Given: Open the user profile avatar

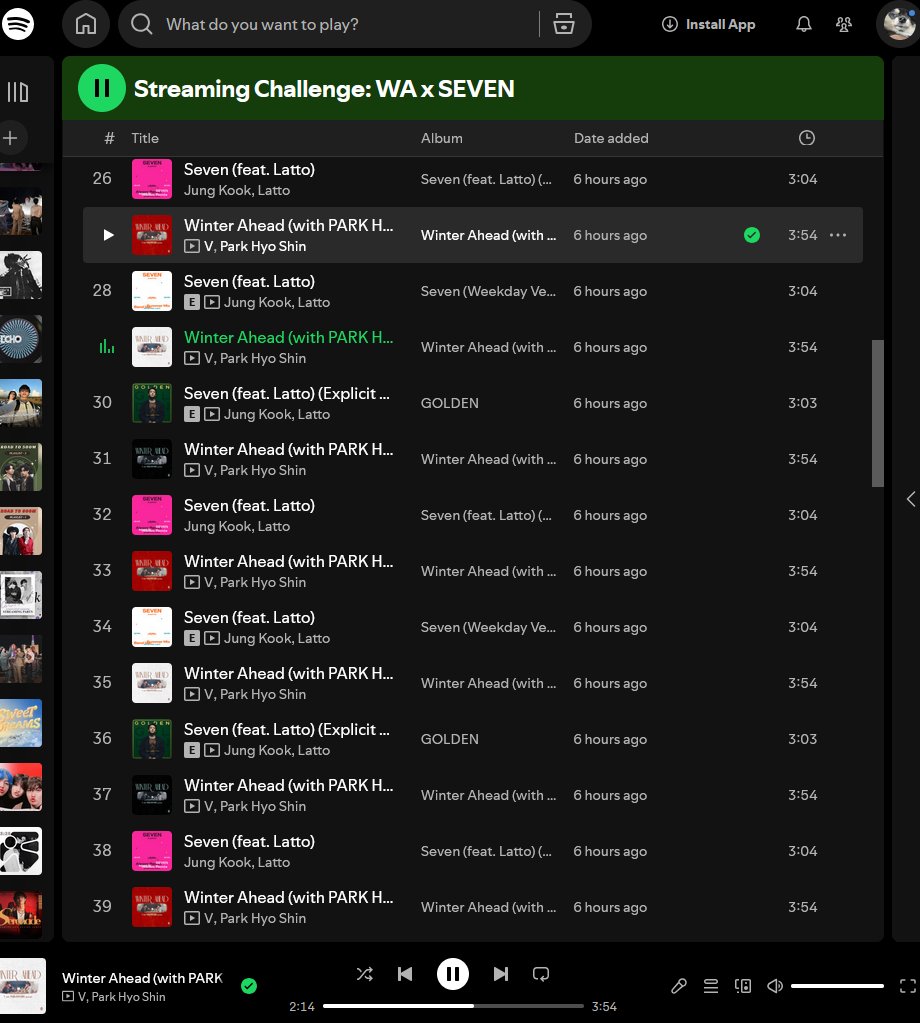Looking at the screenshot, I should point(900,24).
